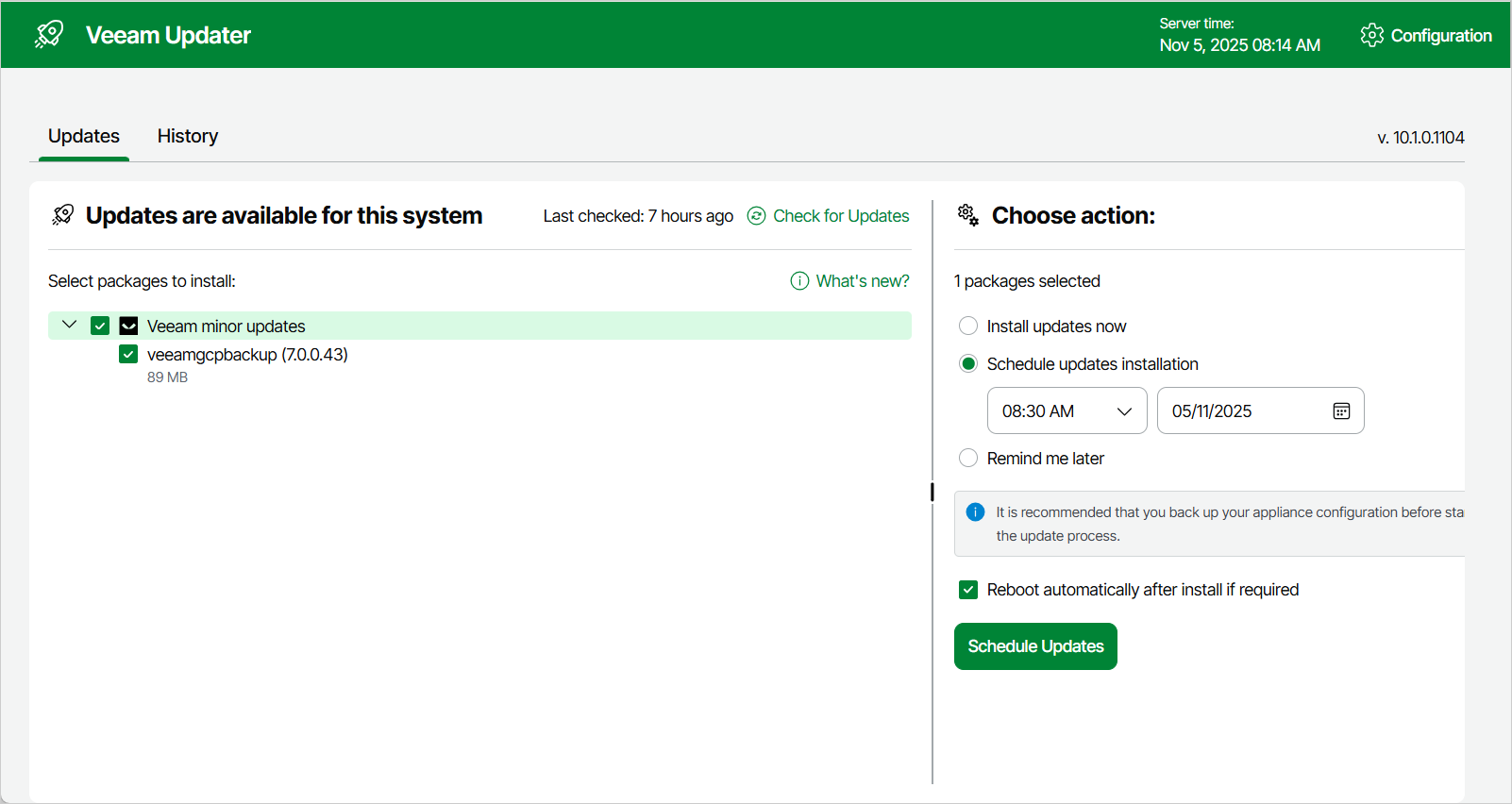Select Install updates now radio button

tap(968, 327)
